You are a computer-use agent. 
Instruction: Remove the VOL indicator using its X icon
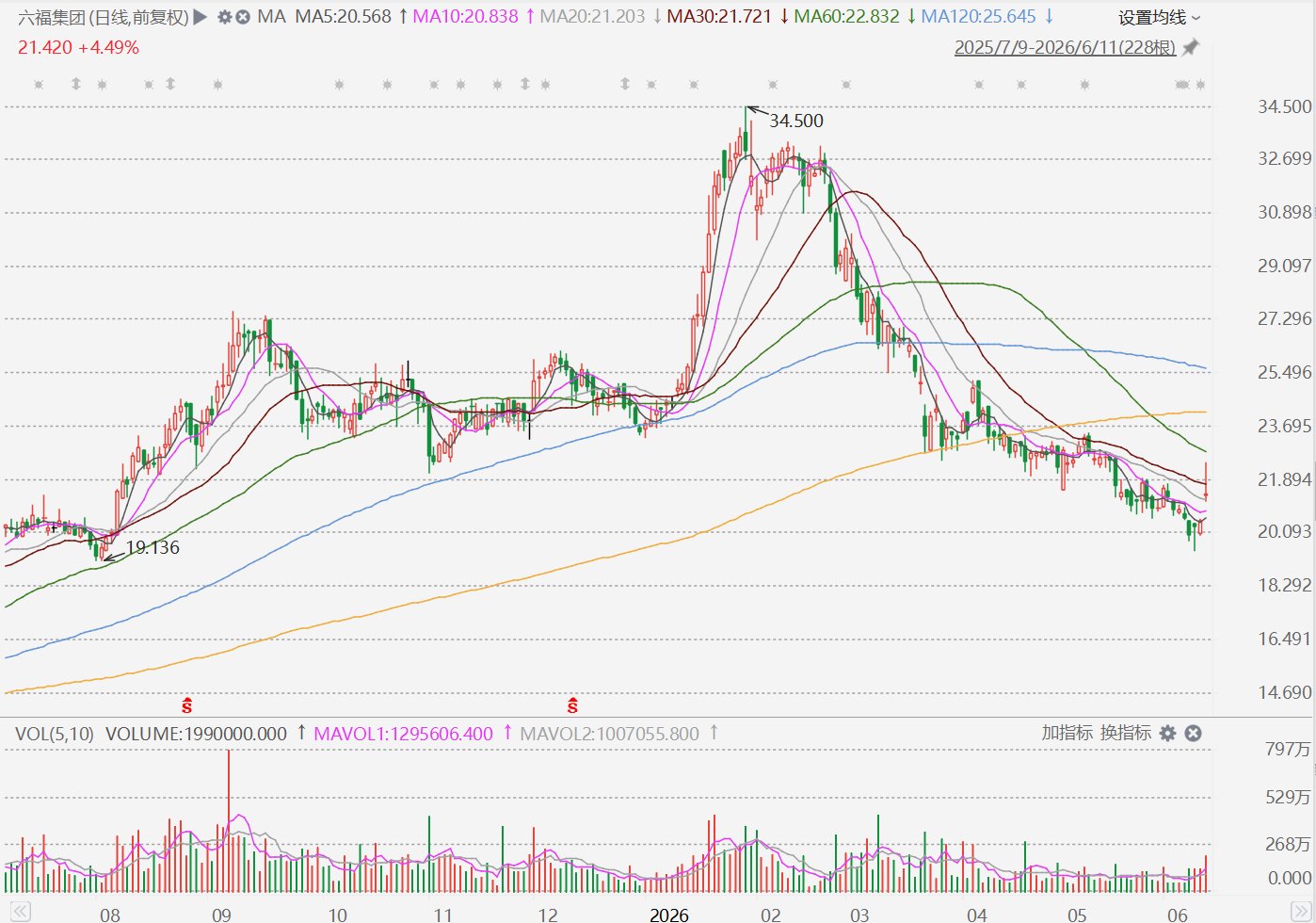[1193, 733]
